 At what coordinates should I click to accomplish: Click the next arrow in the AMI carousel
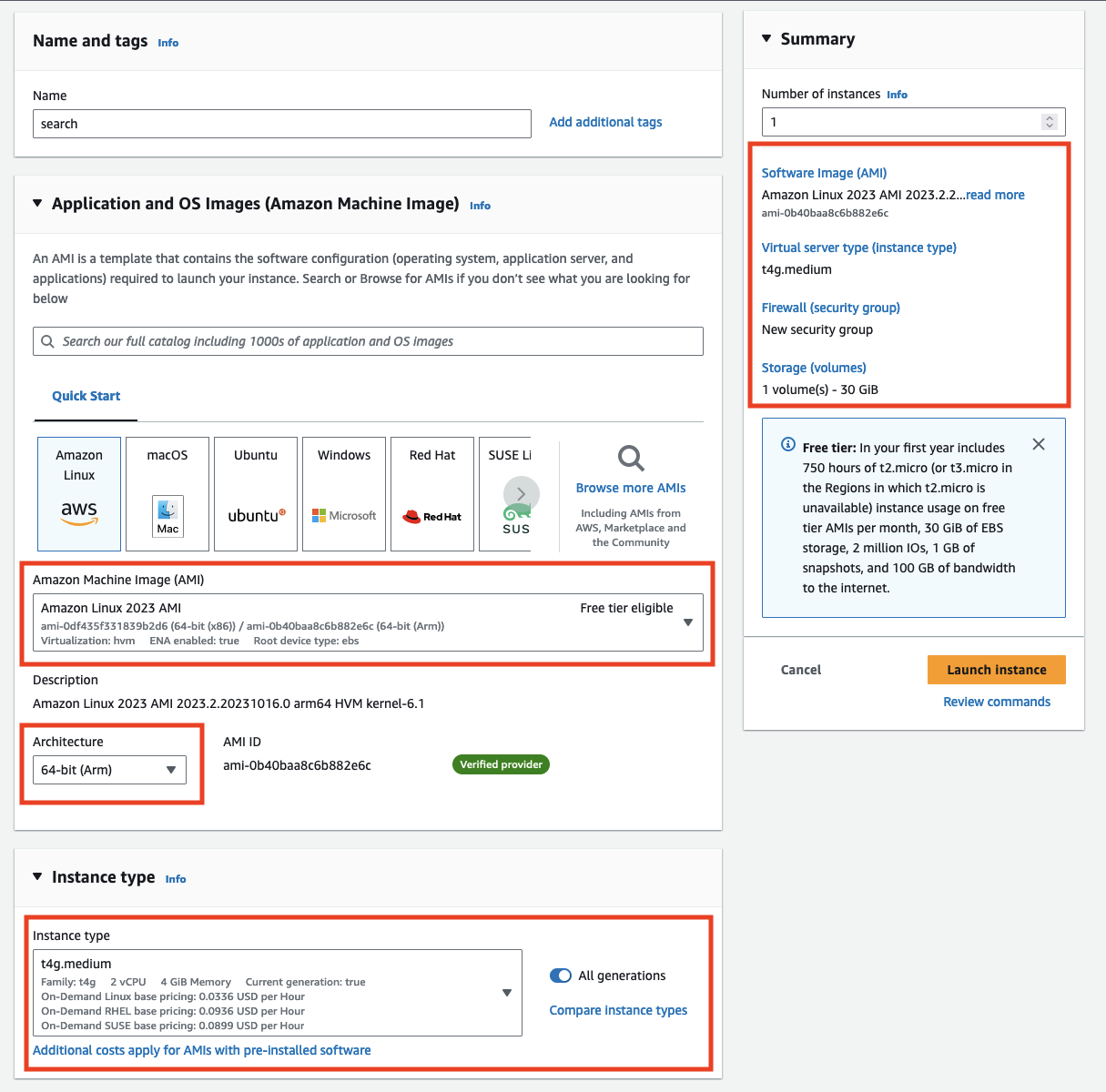coord(522,494)
